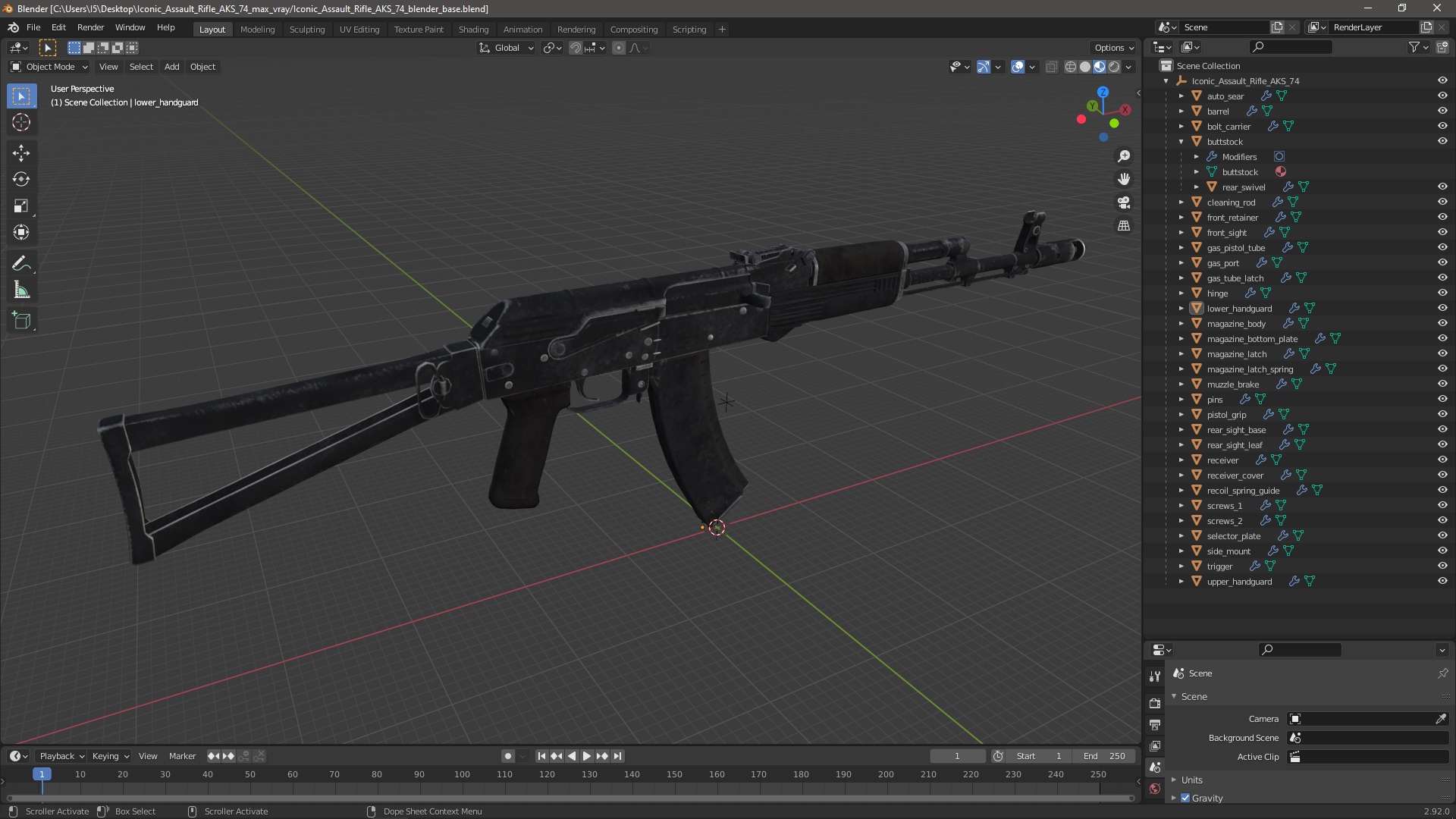Switch to the Shading workspace tab

[473, 29]
